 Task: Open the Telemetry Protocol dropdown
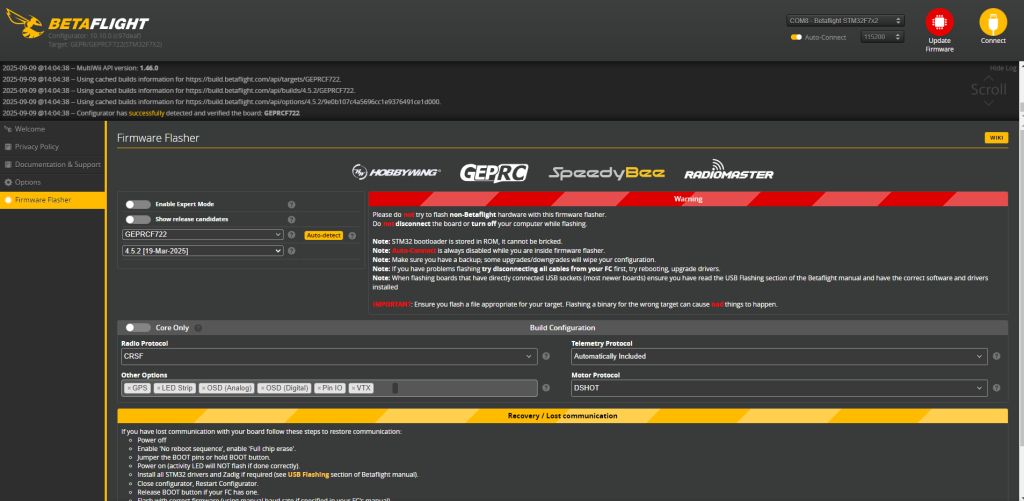point(779,357)
